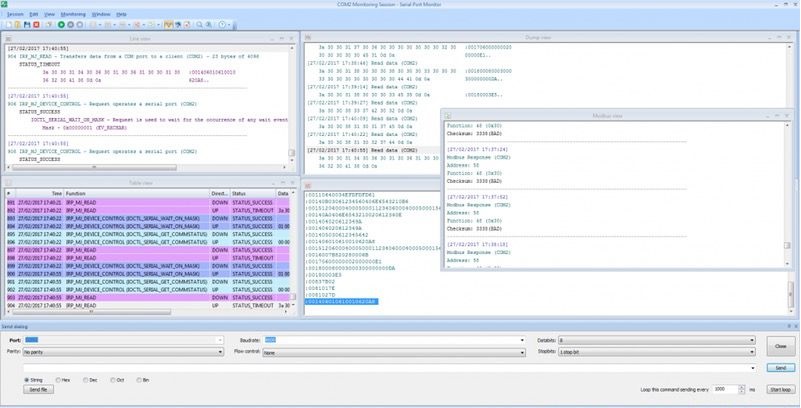Click the Close button in Send dialog

[x=781, y=346]
